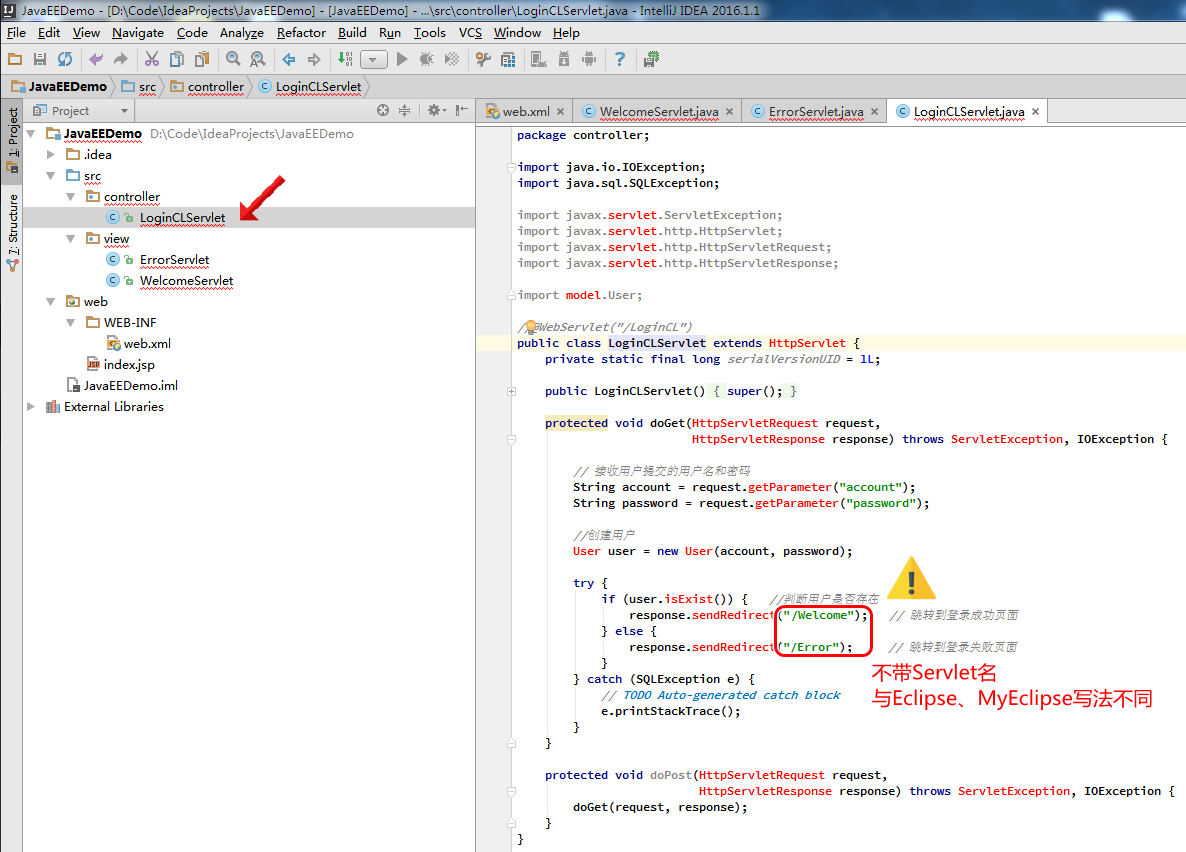The image size is (1186, 852).
Task: Open the Project Structure icon
Action: [x=508, y=59]
